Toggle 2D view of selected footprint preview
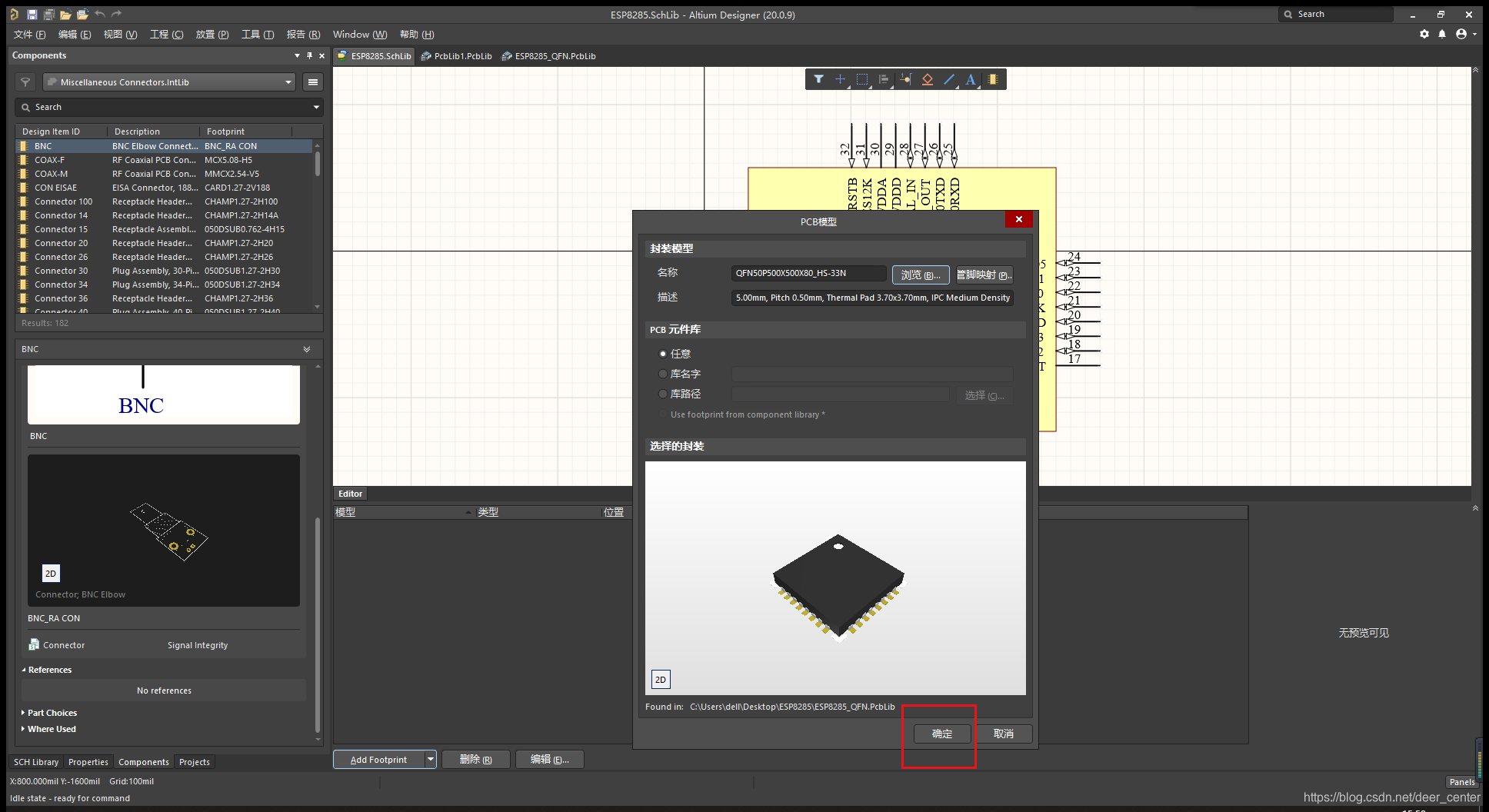The image size is (1489, 812). pos(661,680)
